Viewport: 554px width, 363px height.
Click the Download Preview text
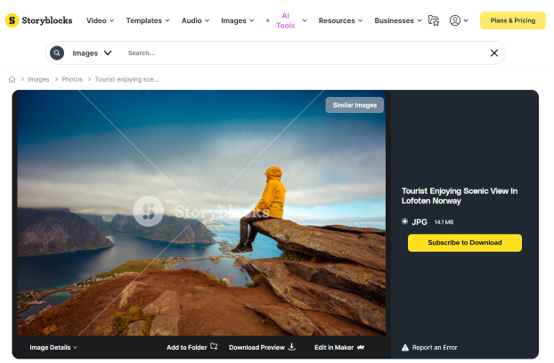[x=257, y=347]
